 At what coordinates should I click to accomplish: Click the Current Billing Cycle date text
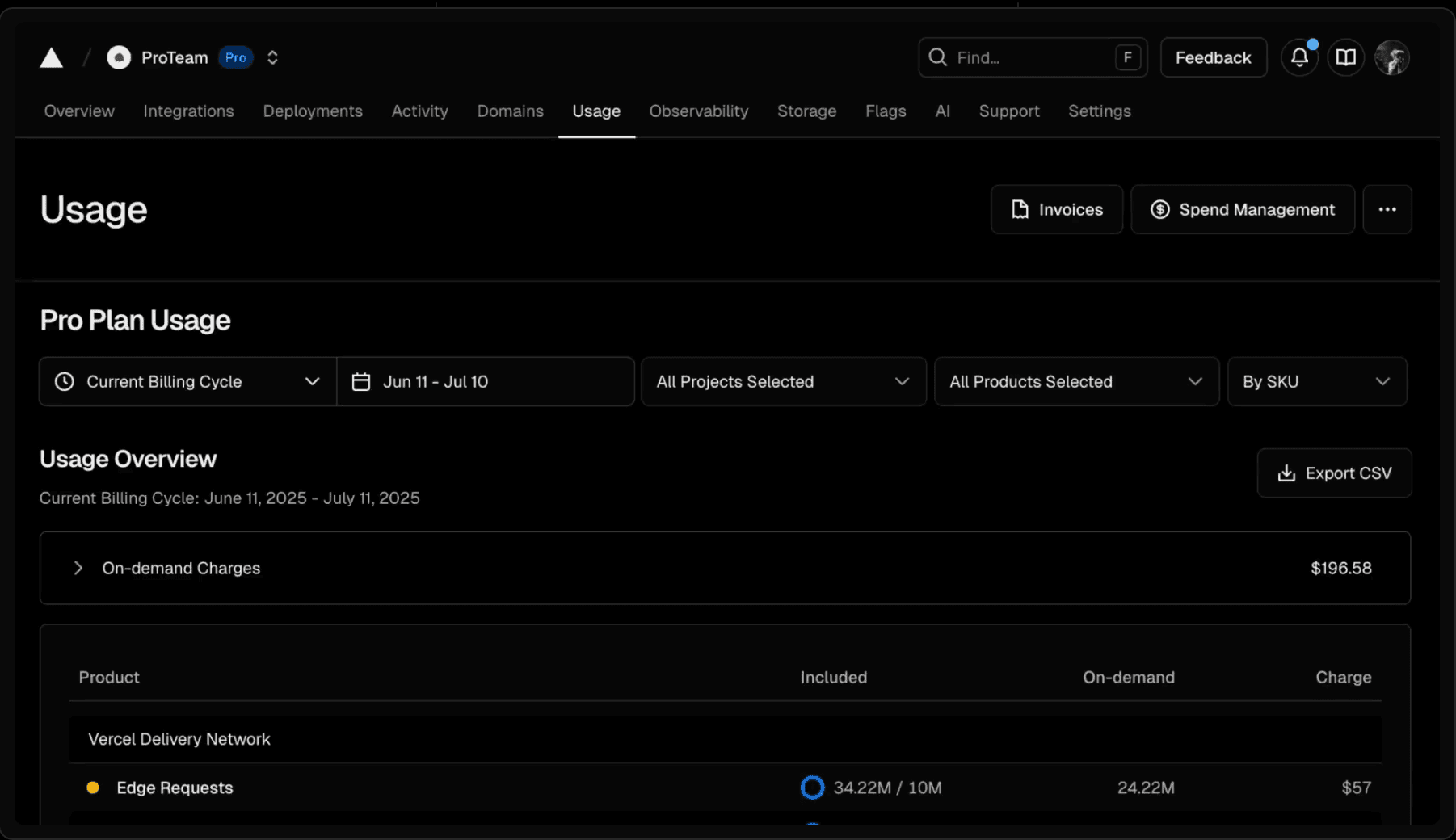coord(229,498)
